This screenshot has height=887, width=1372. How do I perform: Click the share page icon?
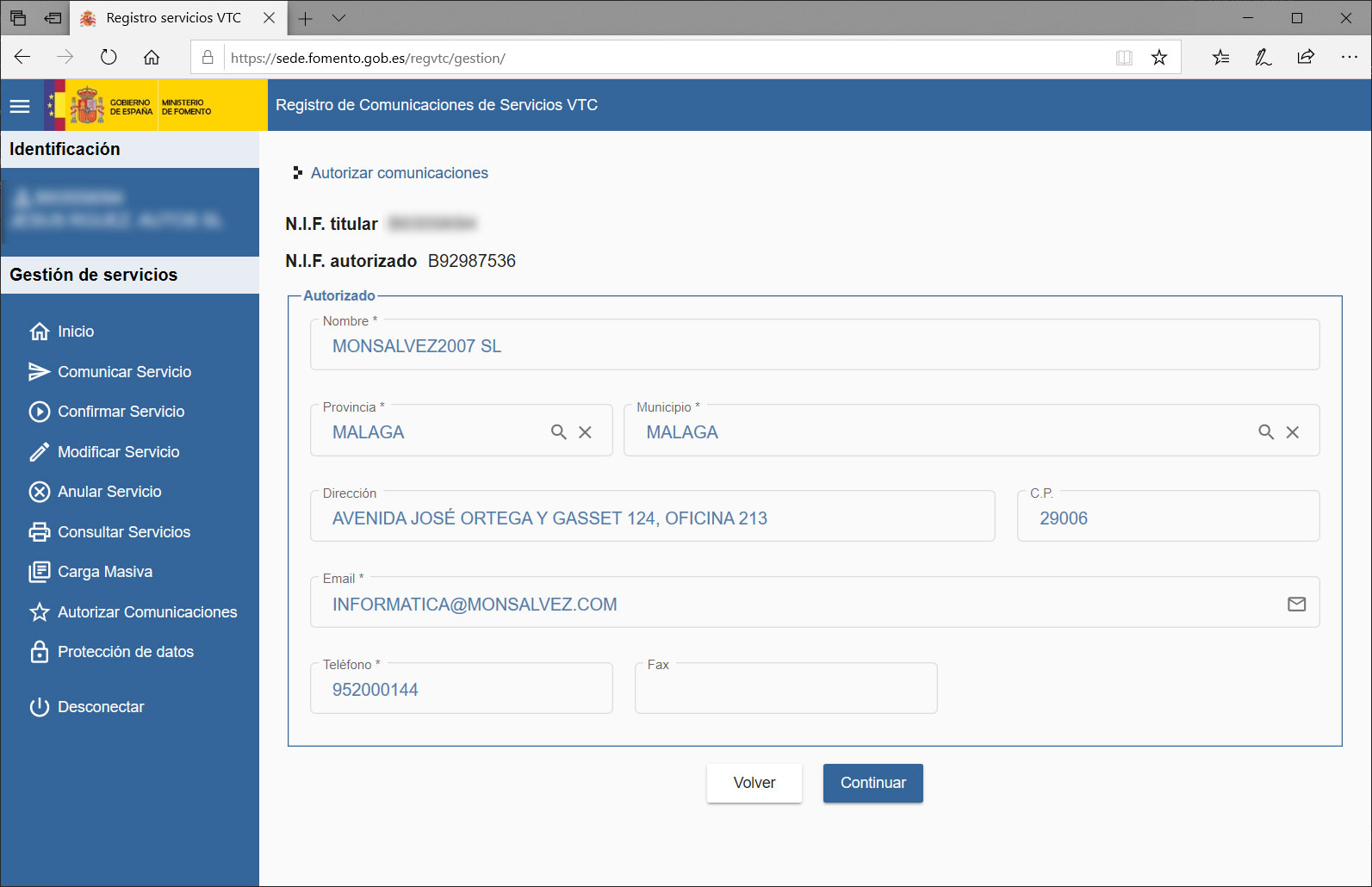tap(1306, 58)
